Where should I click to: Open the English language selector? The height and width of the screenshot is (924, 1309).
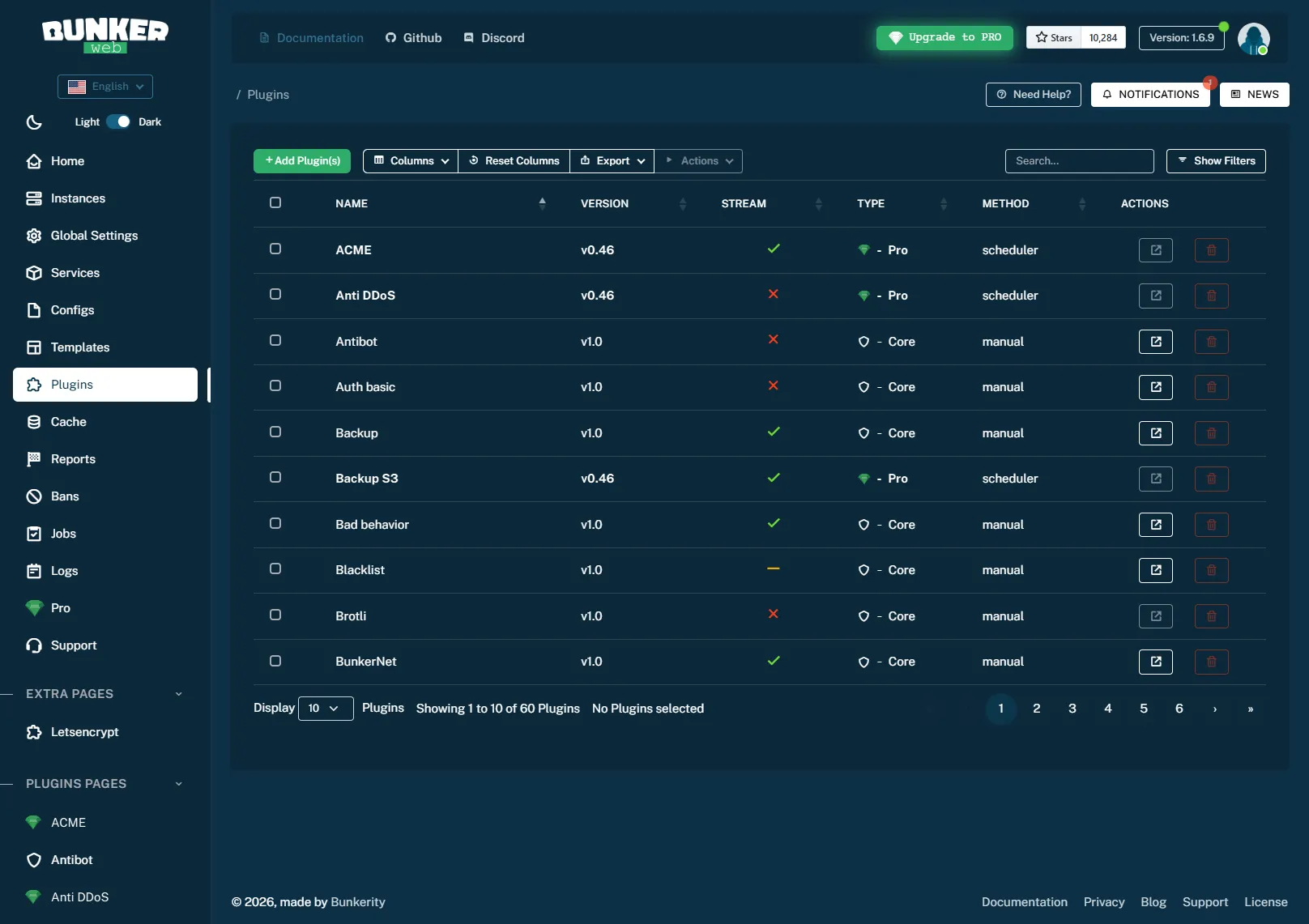point(104,86)
